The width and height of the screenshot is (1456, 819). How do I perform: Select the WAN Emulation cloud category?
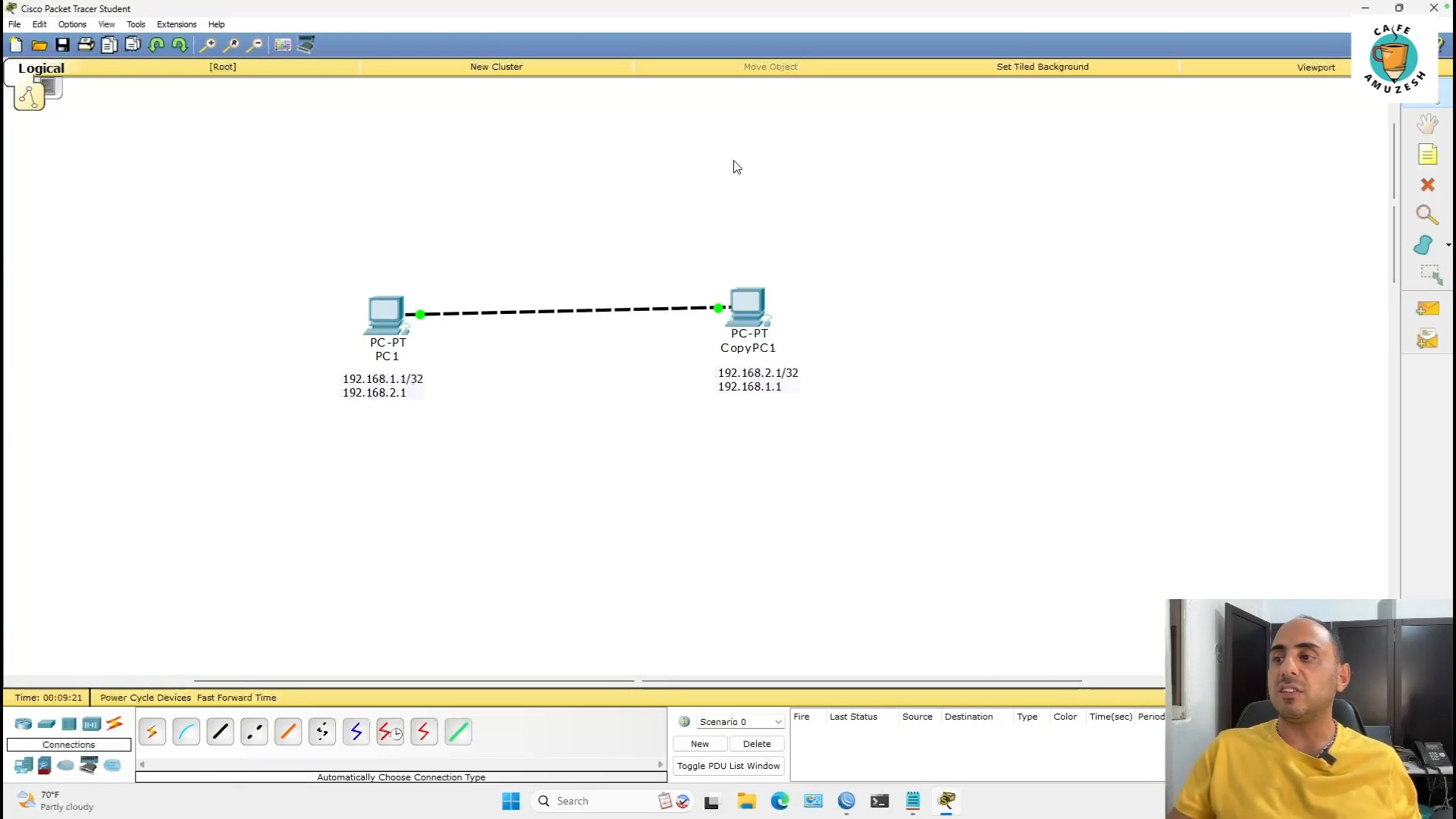click(66, 766)
